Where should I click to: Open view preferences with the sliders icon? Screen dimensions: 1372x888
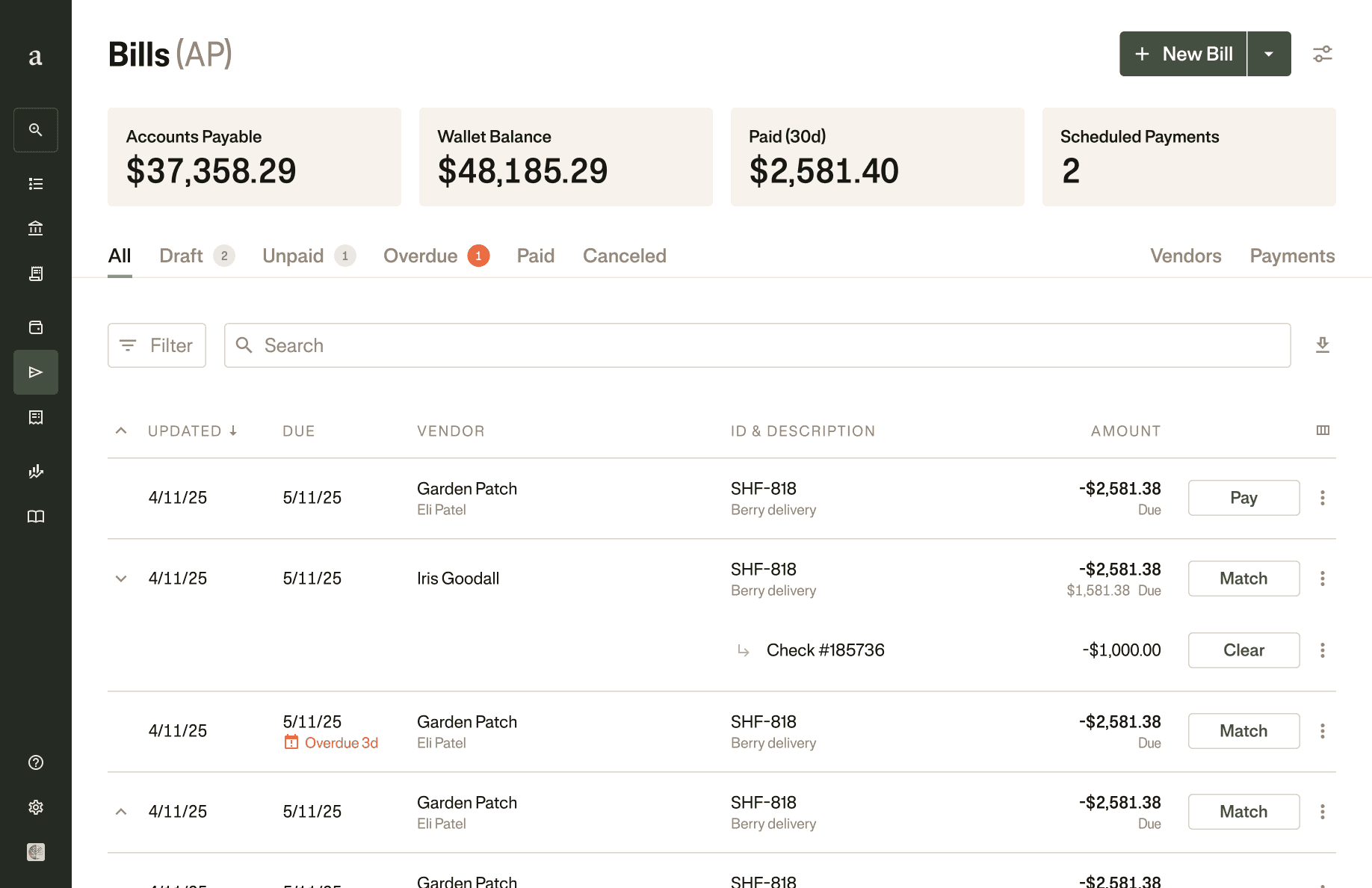[1322, 53]
